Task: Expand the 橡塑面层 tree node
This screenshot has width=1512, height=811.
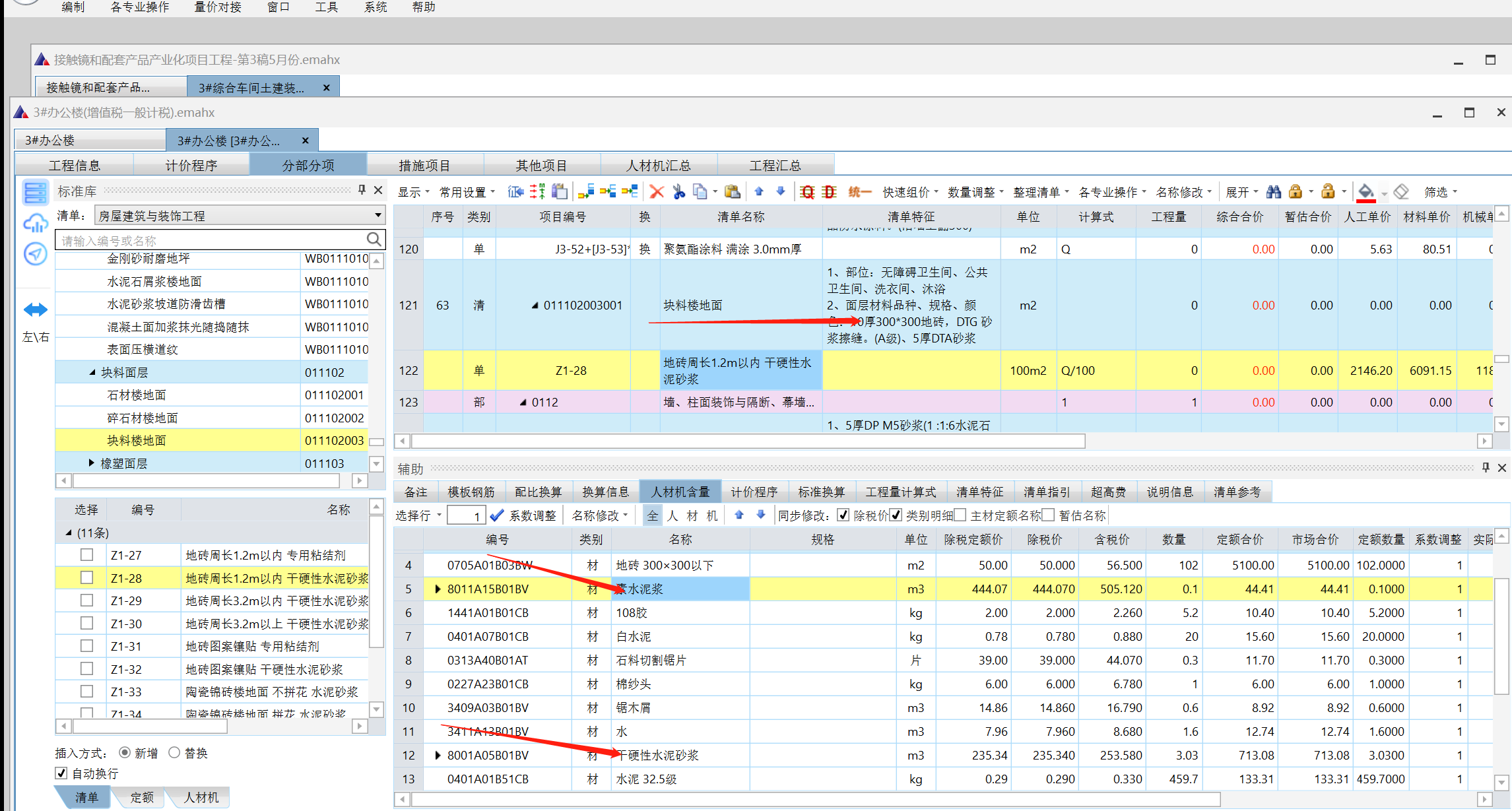Action: coord(92,463)
